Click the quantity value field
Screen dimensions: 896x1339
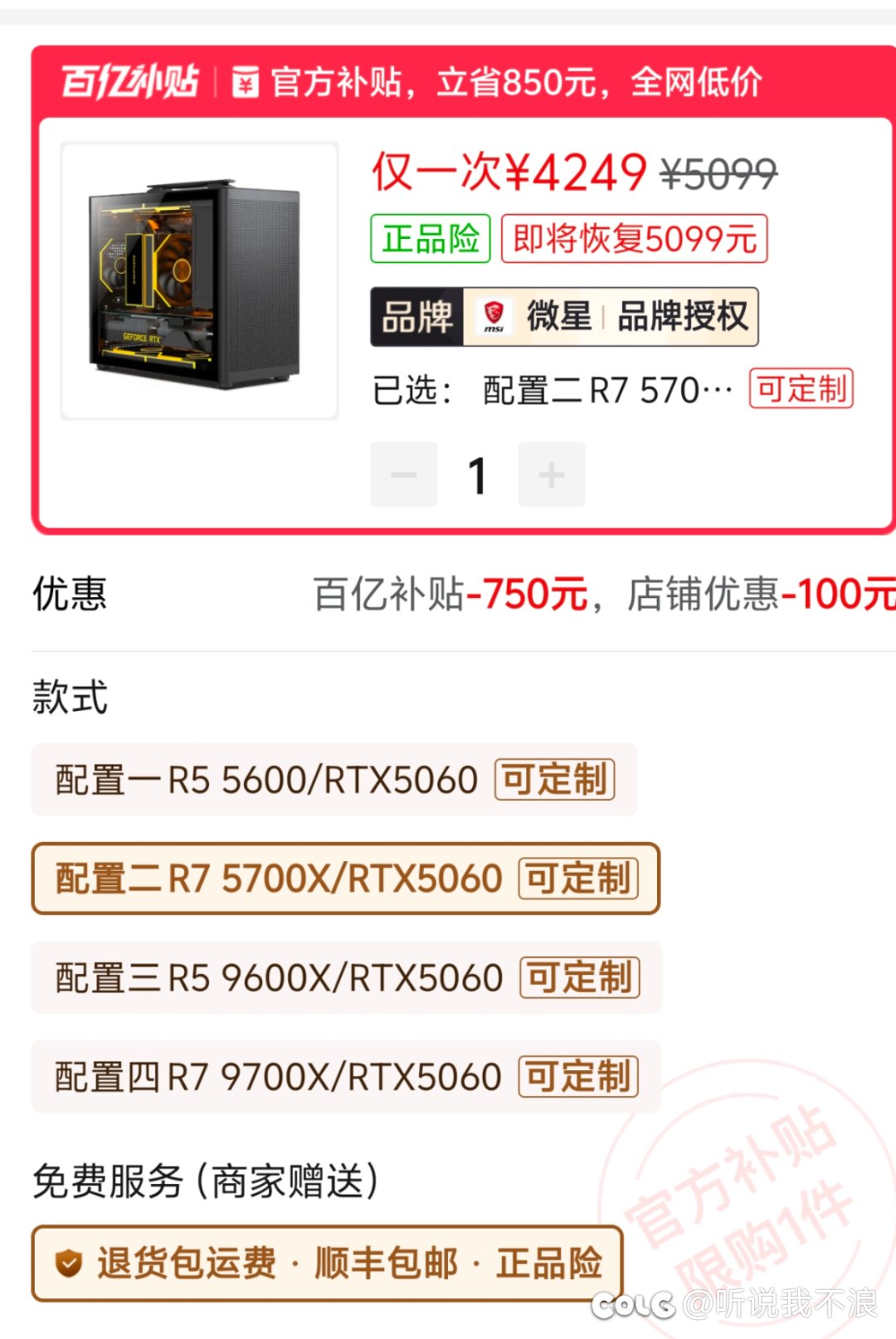pos(478,475)
